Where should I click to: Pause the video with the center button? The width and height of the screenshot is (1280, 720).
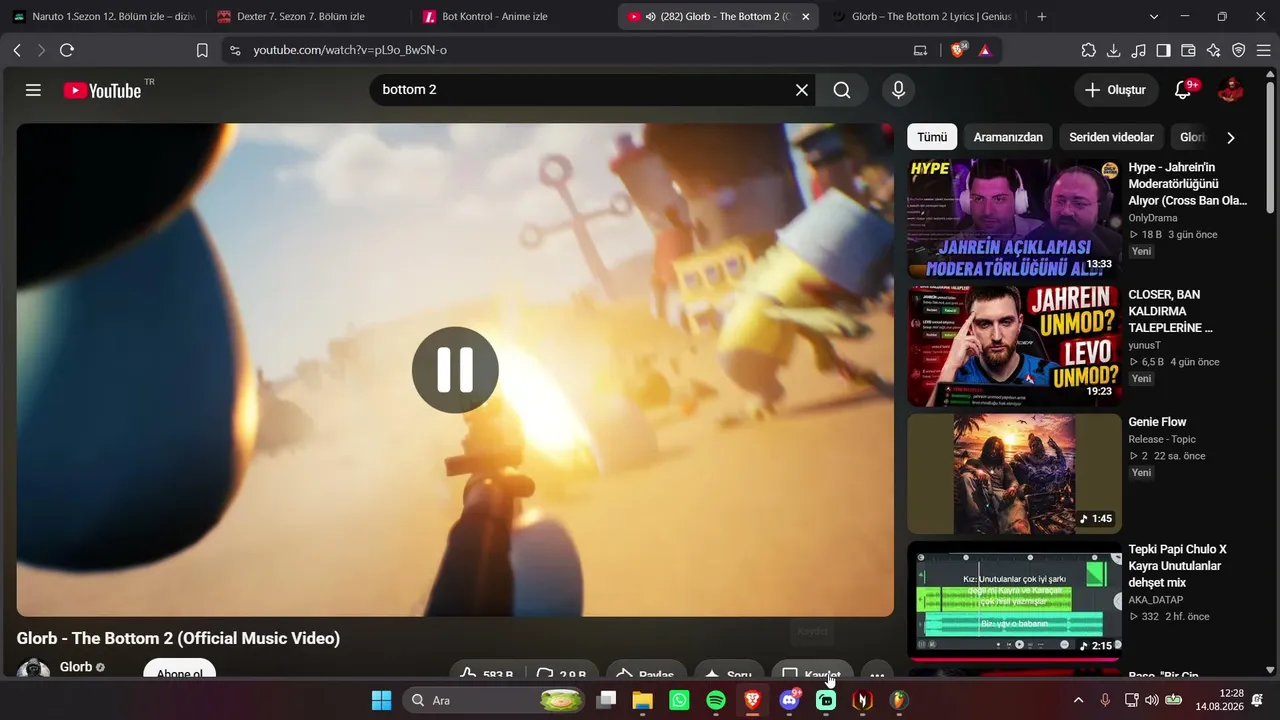(455, 370)
